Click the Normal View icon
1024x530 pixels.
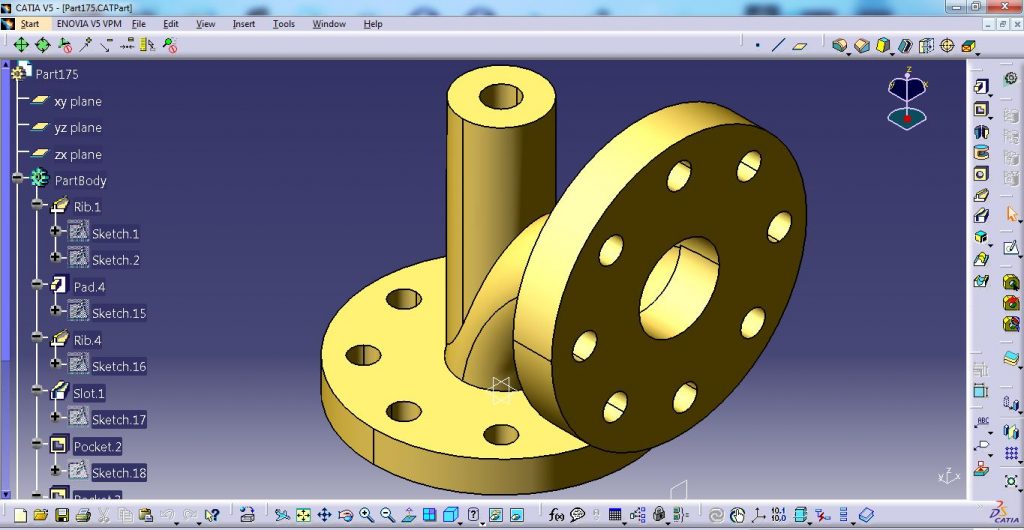pos(408,515)
